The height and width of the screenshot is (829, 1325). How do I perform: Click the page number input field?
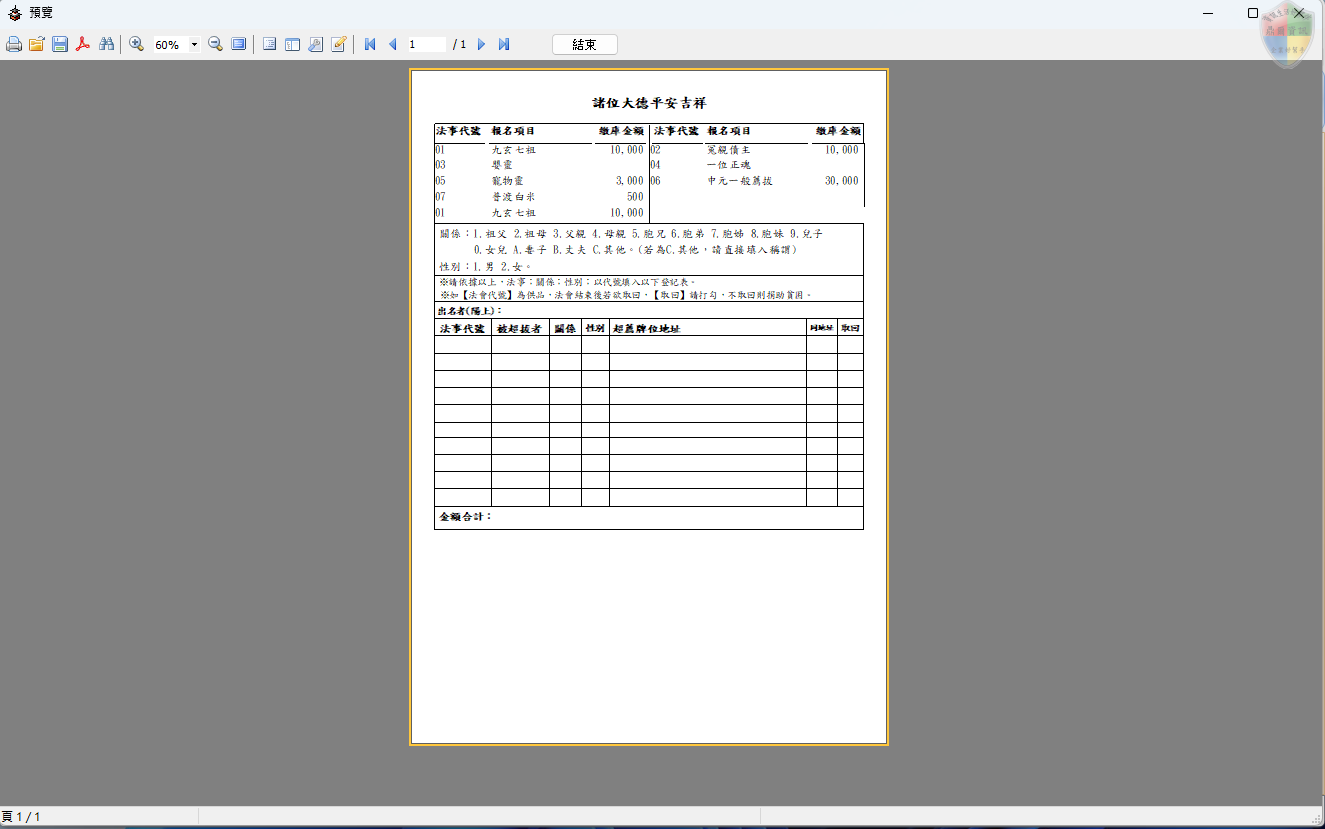click(426, 45)
